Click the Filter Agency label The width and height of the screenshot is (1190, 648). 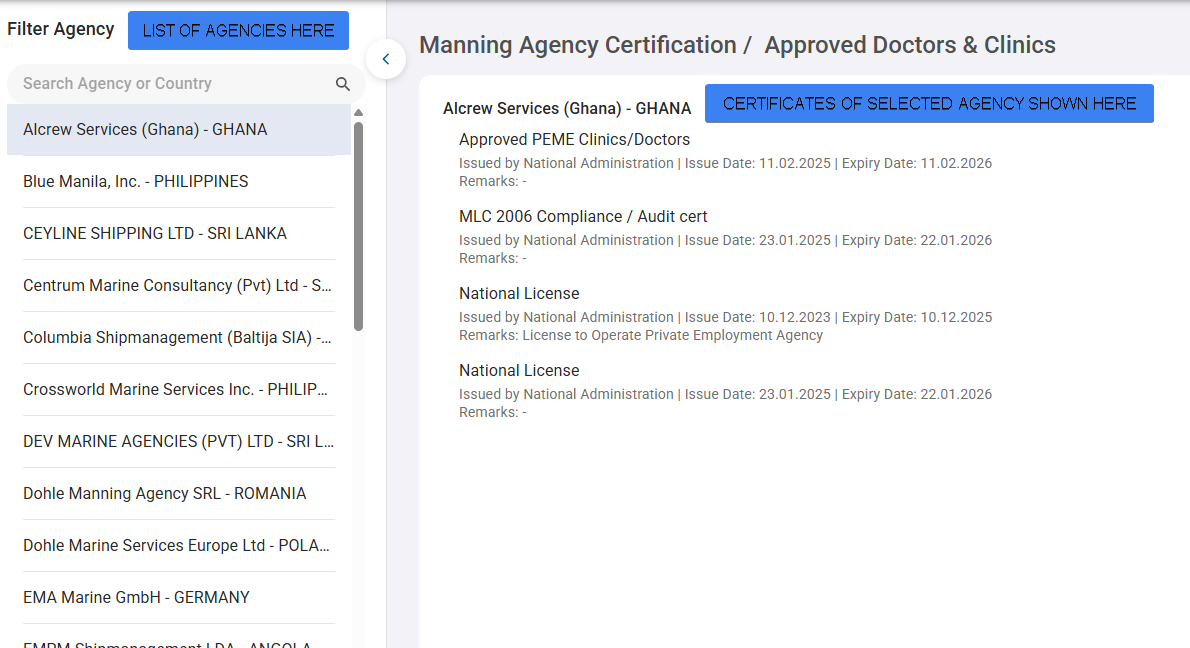[61, 30]
